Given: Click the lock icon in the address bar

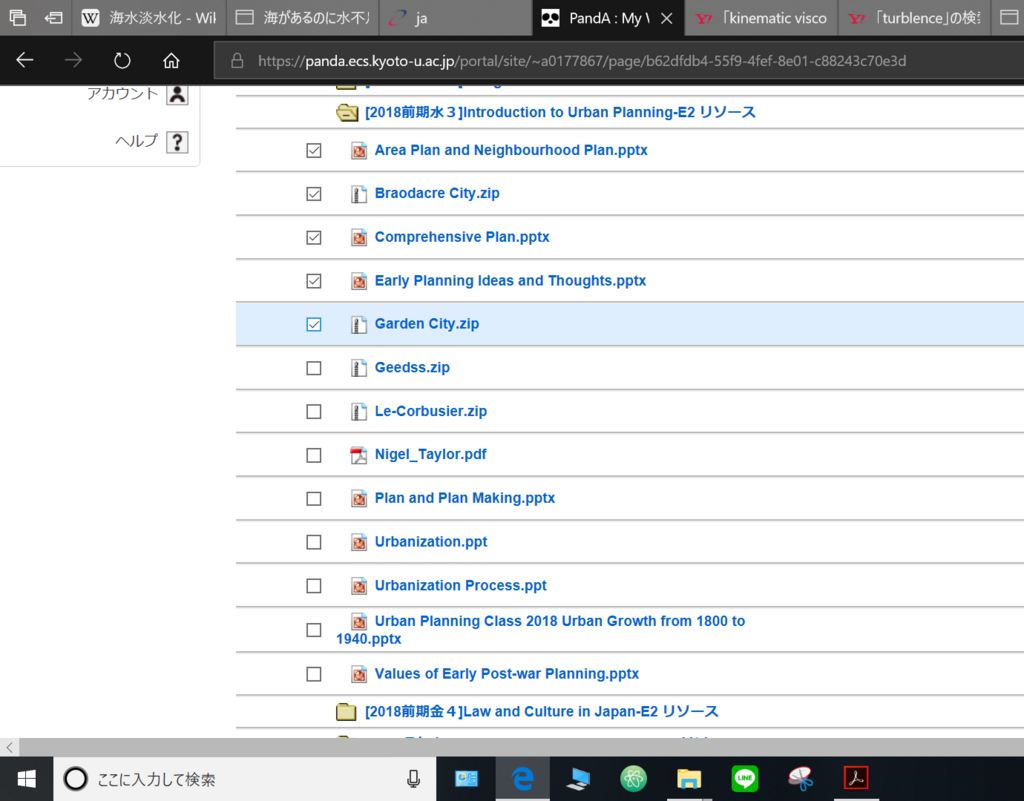Looking at the screenshot, I should (237, 61).
